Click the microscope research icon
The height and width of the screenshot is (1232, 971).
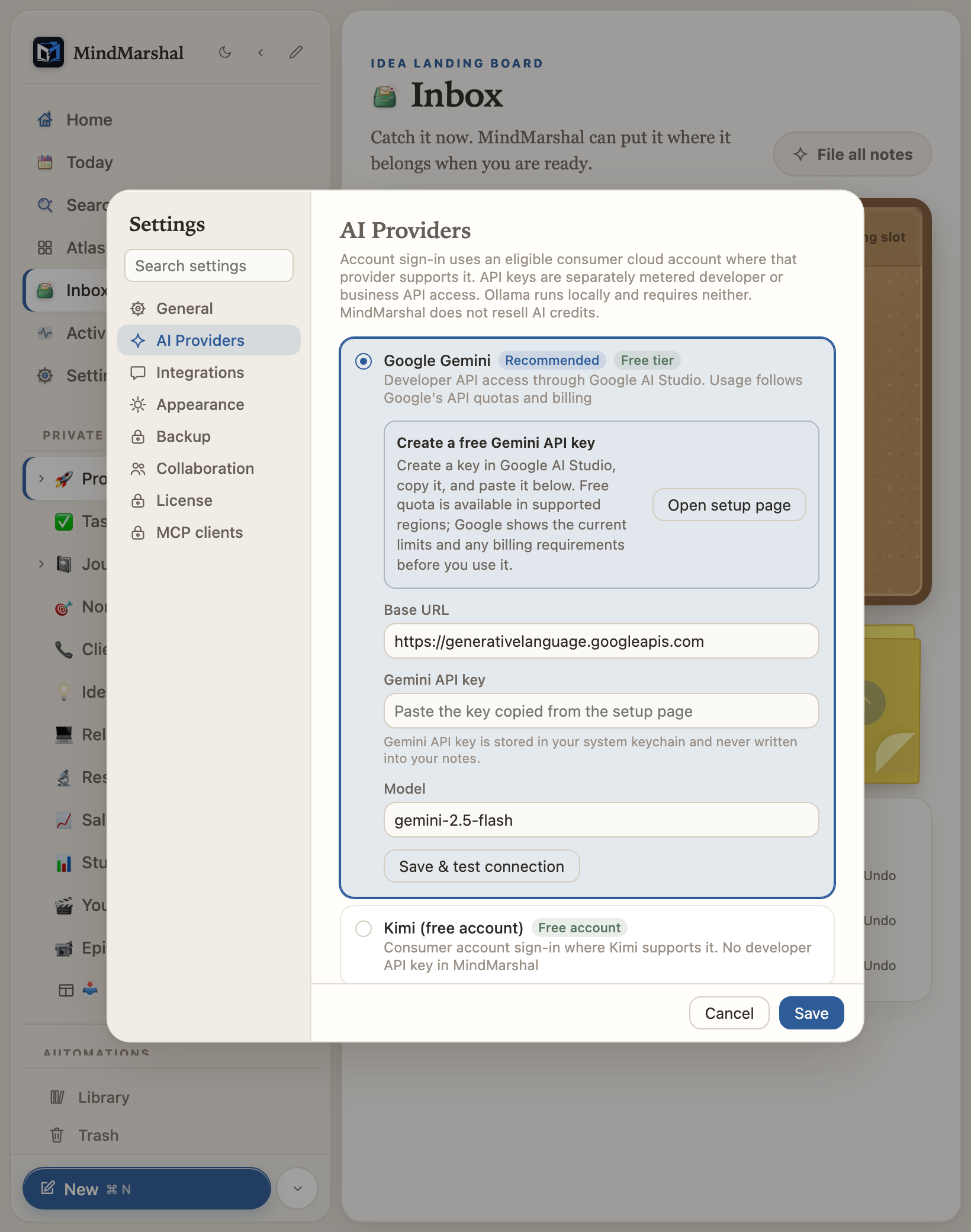[64, 777]
